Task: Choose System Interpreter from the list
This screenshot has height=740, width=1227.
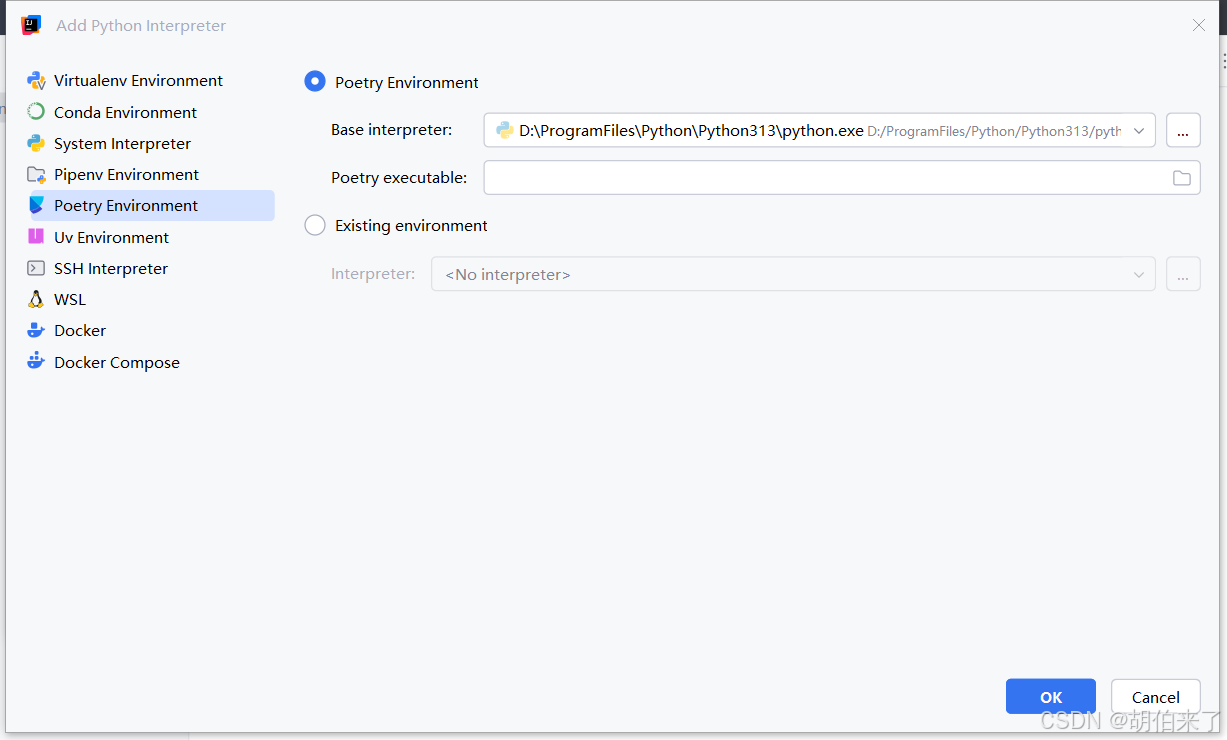Action: 122,143
